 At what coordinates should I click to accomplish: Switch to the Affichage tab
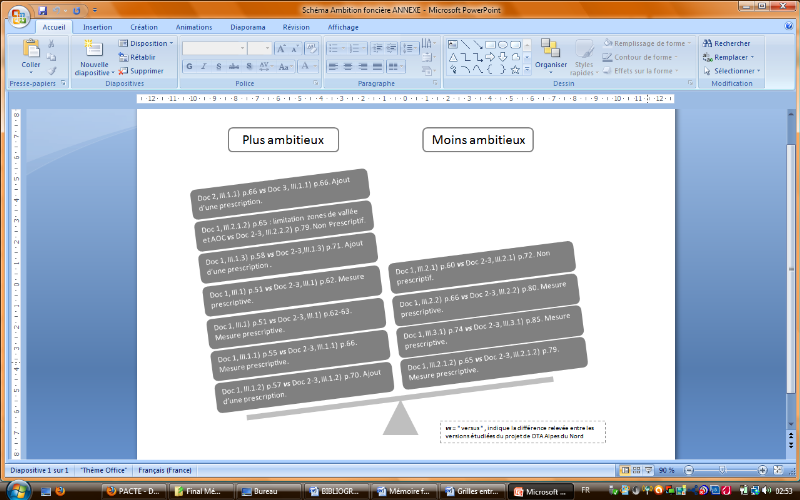[x=343, y=27]
